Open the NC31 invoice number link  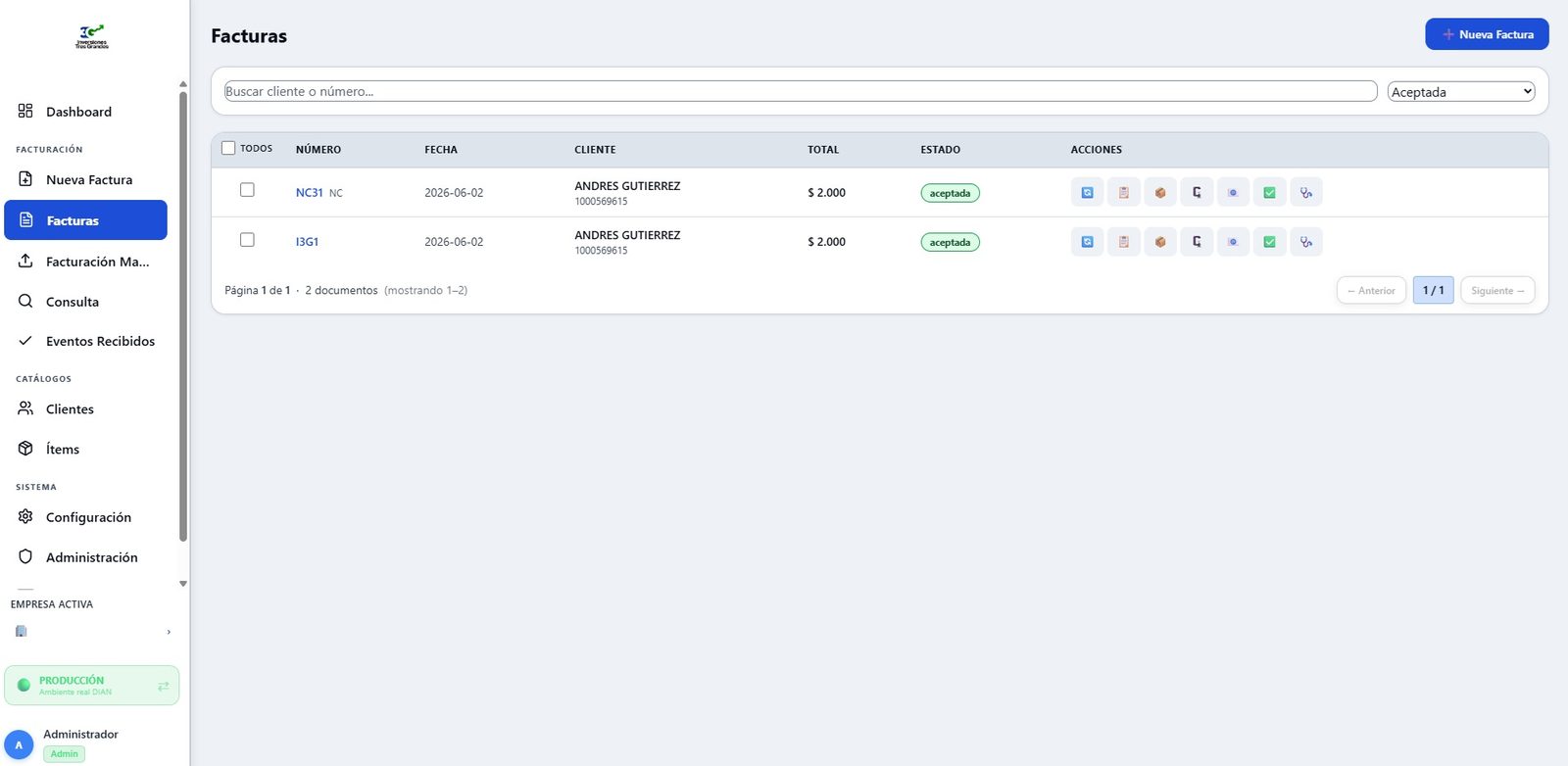click(x=310, y=193)
